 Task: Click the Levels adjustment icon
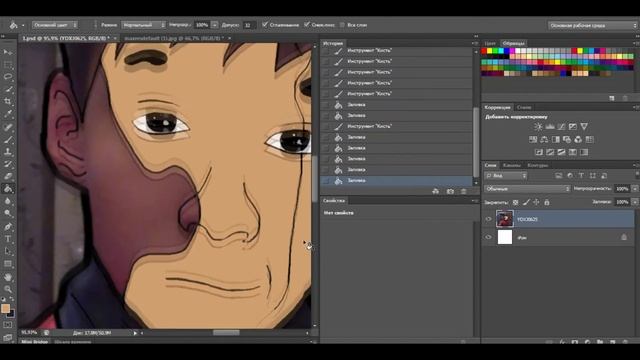pyautogui.click(x=550, y=127)
